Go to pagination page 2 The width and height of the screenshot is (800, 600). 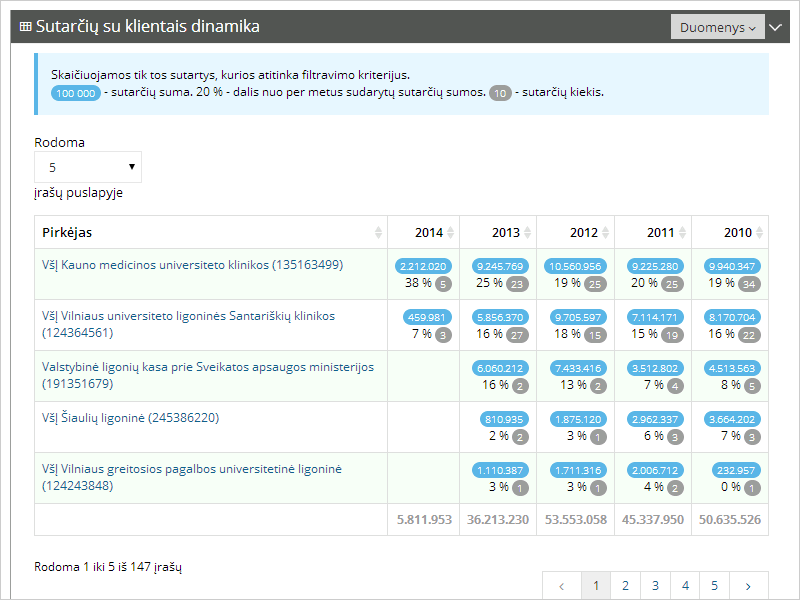pos(625,586)
